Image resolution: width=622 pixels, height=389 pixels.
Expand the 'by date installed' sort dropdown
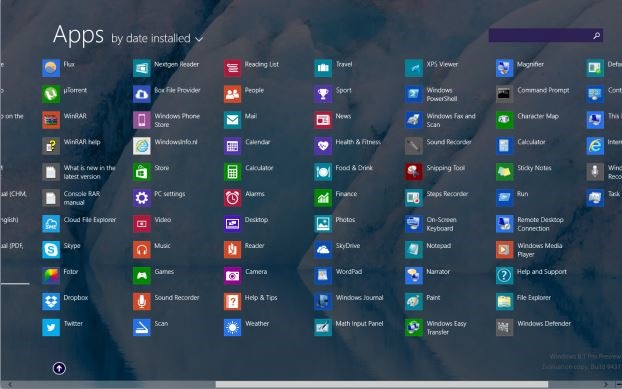point(157,38)
